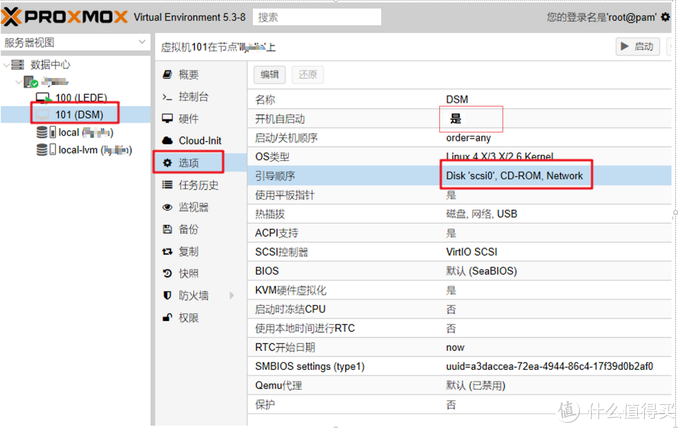The width and height of the screenshot is (680, 428).
Task: Click the Virtual Environment 5.3-8 version text
Action: [189, 17]
